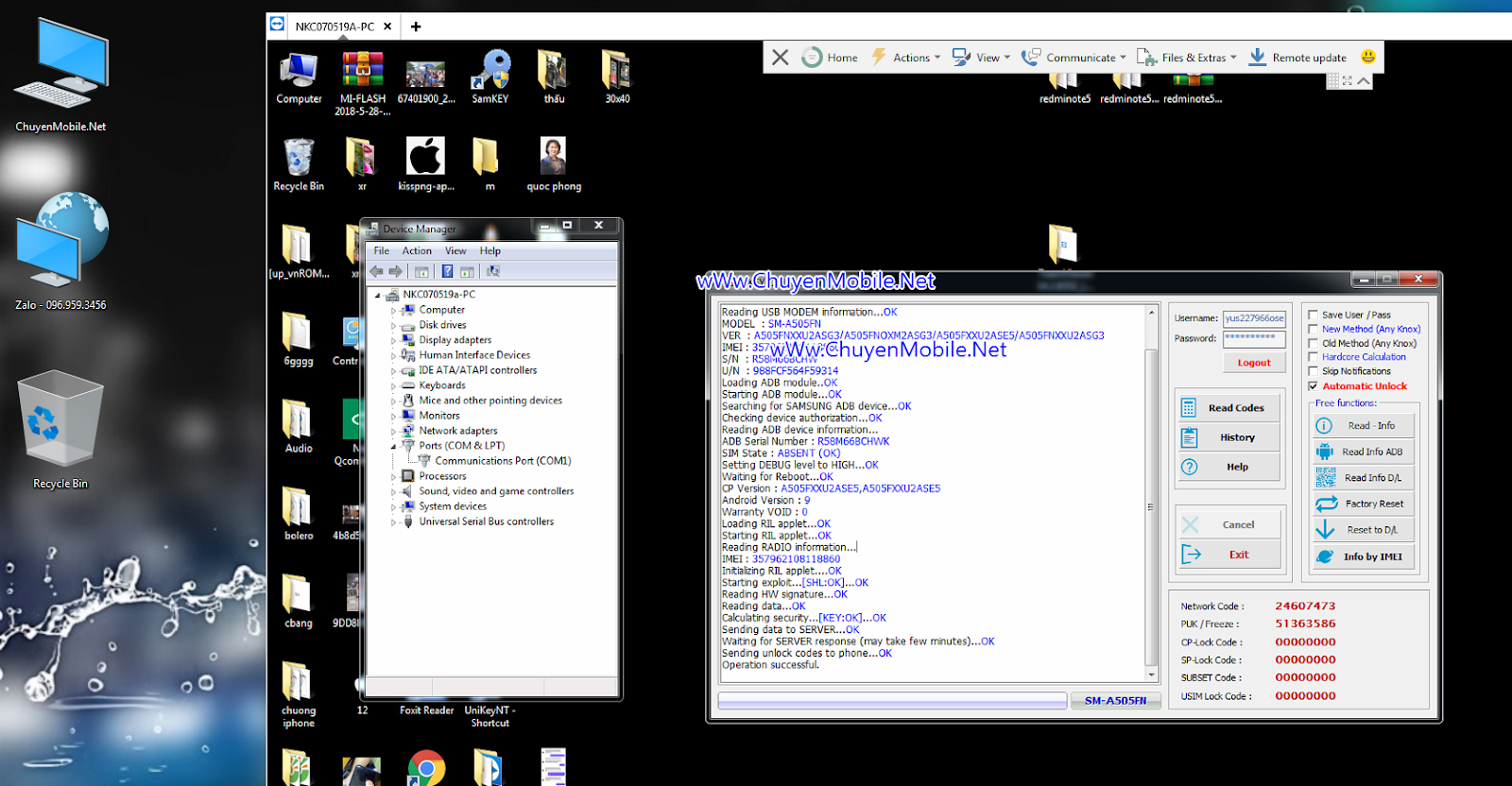This screenshot has width=1512, height=786.
Task: Open View menu in Device Manager
Action: tap(455, 250)
